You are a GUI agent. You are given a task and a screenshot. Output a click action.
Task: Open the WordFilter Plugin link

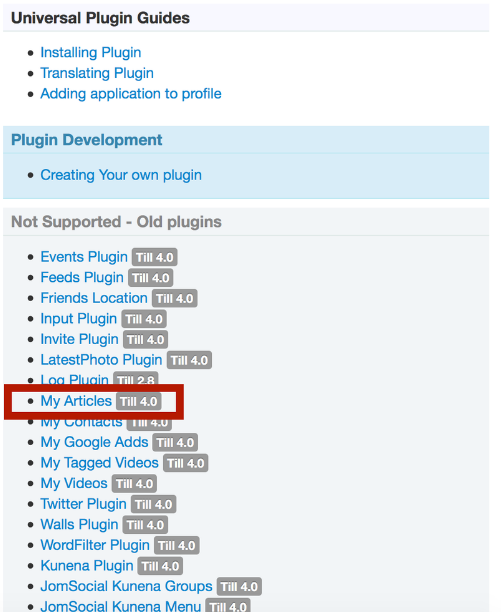[x=95, y=545]
